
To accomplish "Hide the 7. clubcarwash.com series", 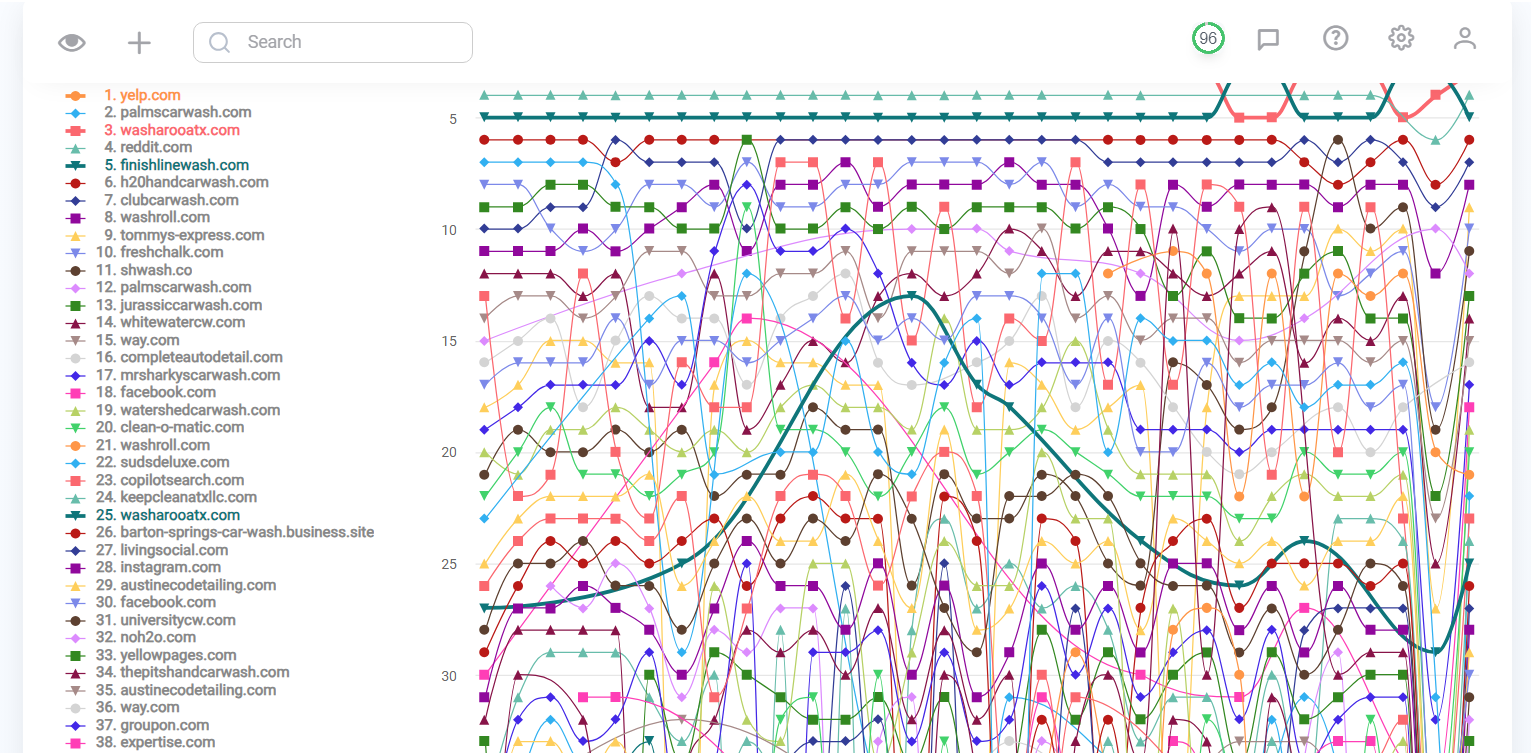I will (152, 200).
